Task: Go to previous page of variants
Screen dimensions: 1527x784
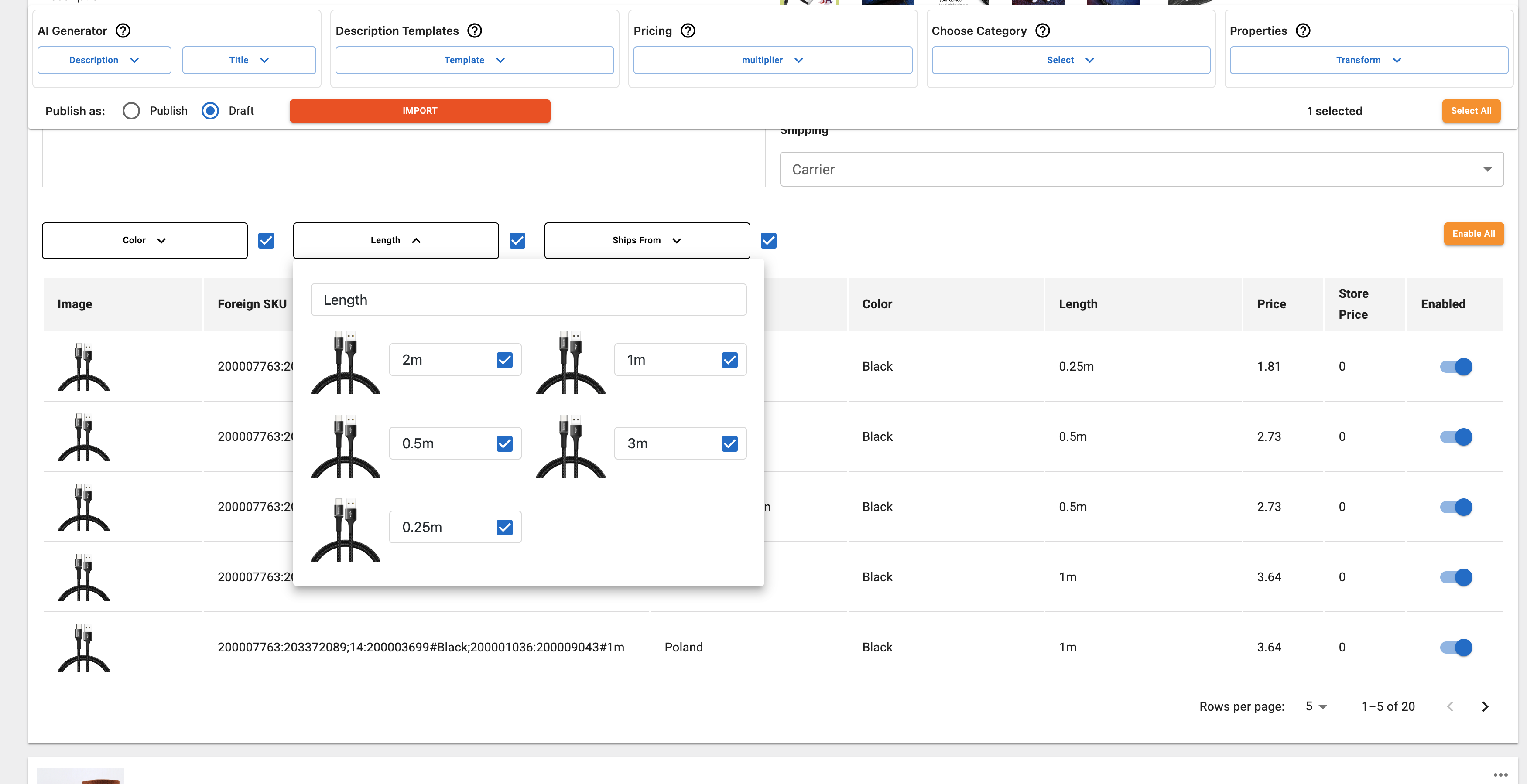Action: 1450,706
